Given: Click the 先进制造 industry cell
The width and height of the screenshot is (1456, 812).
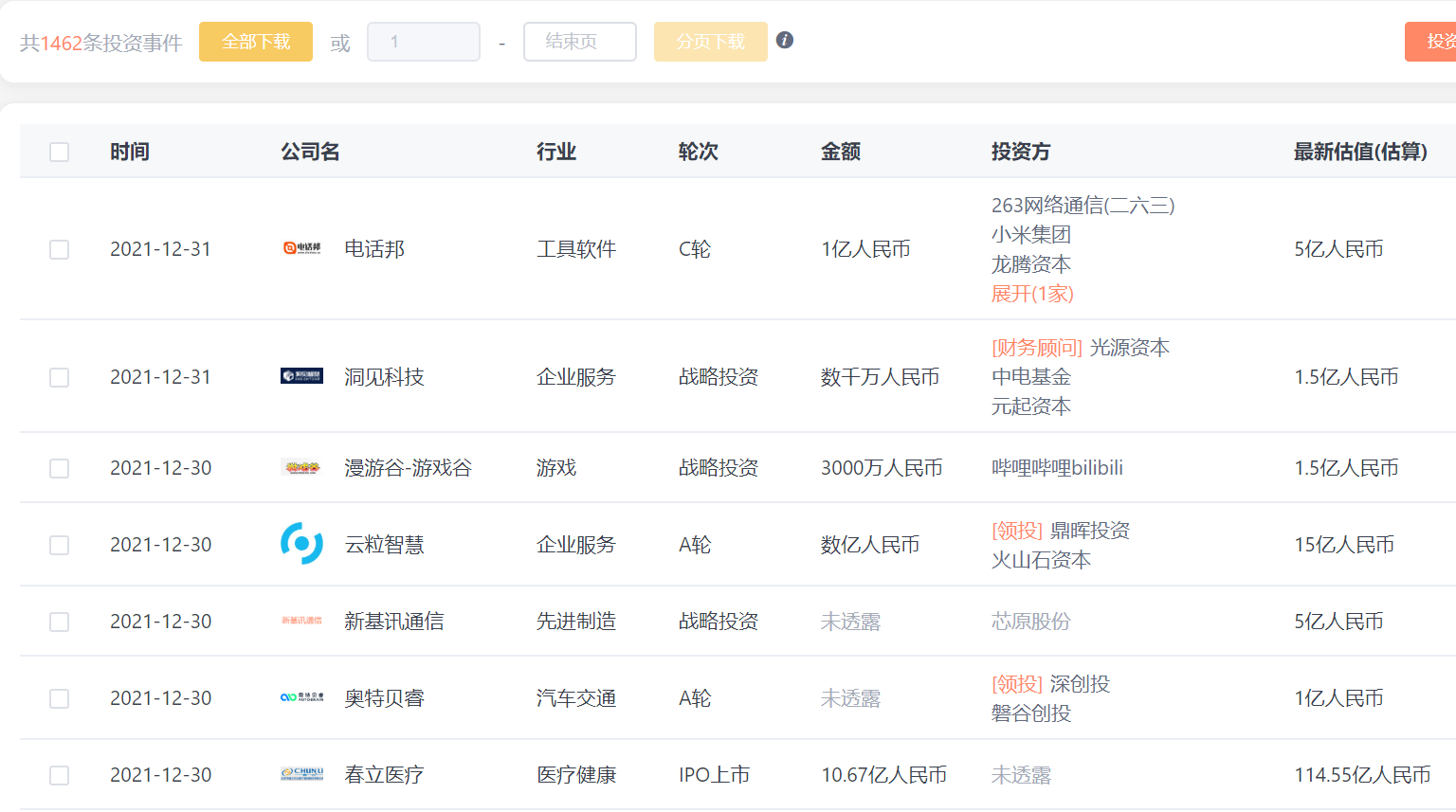Looking at the screenshot, I should (x=576, y=622).
